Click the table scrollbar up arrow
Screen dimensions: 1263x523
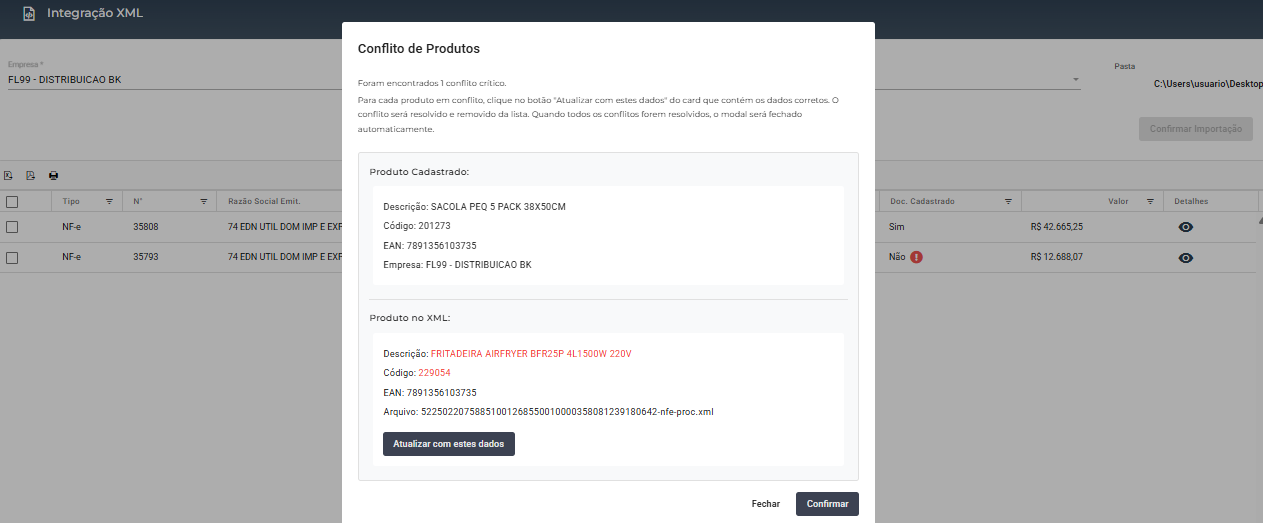(x=1259, y=221)
